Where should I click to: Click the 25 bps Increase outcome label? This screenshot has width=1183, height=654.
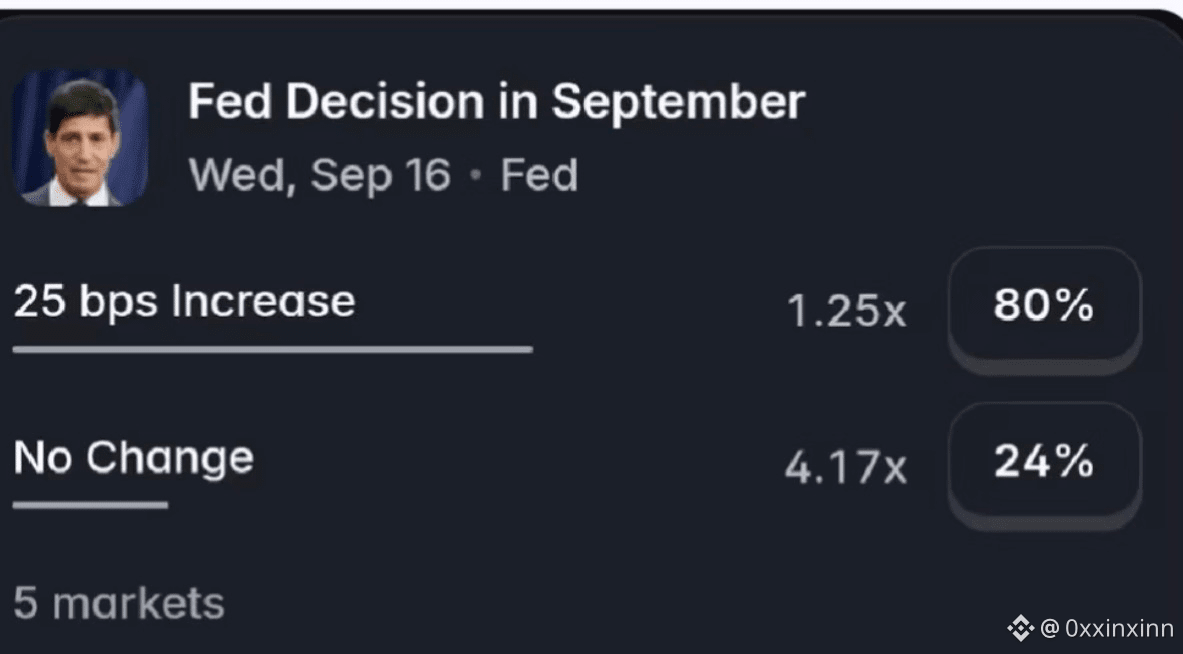[x=184, y=301]
